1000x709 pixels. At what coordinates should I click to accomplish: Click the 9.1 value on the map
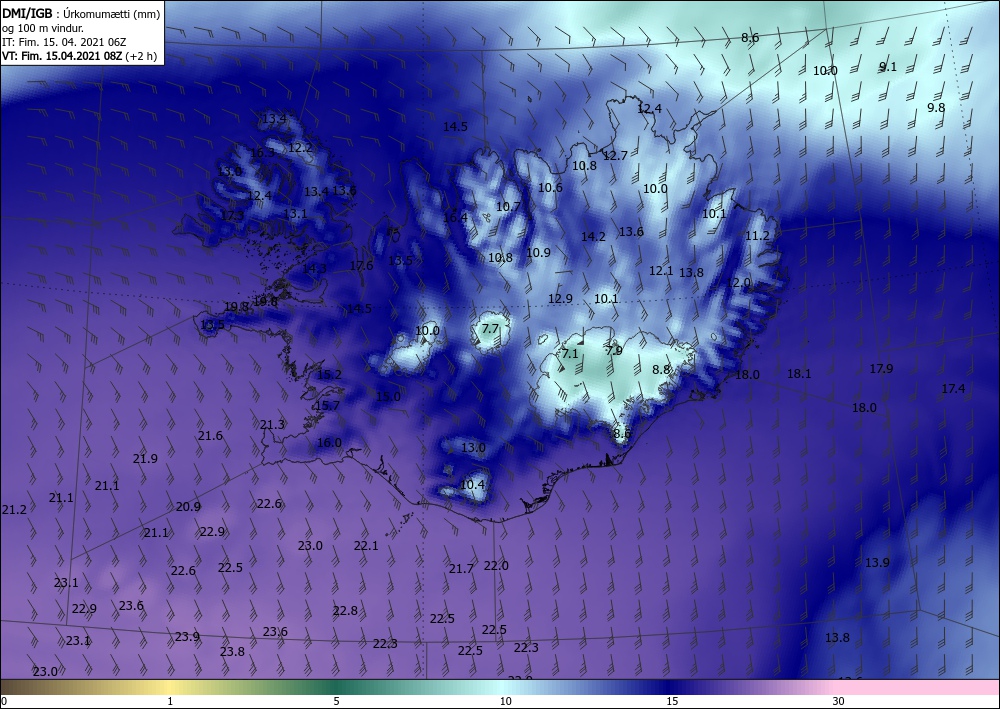click(x=888, y=66)
